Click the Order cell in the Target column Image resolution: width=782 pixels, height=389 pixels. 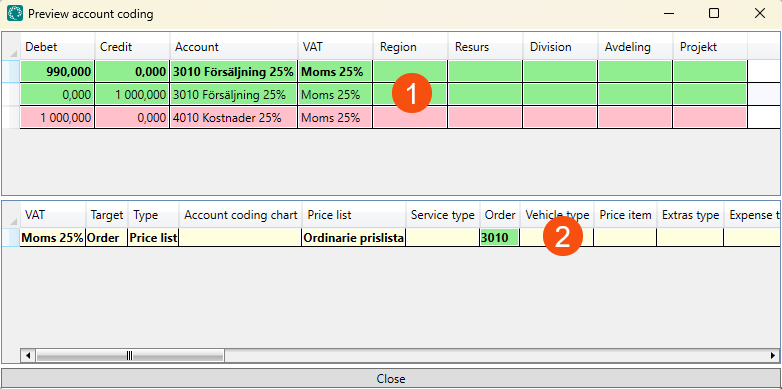(x=107, y=238)
